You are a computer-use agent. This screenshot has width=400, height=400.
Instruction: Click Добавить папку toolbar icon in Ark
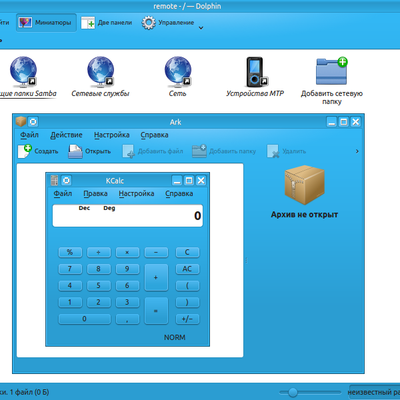[199, 151]
